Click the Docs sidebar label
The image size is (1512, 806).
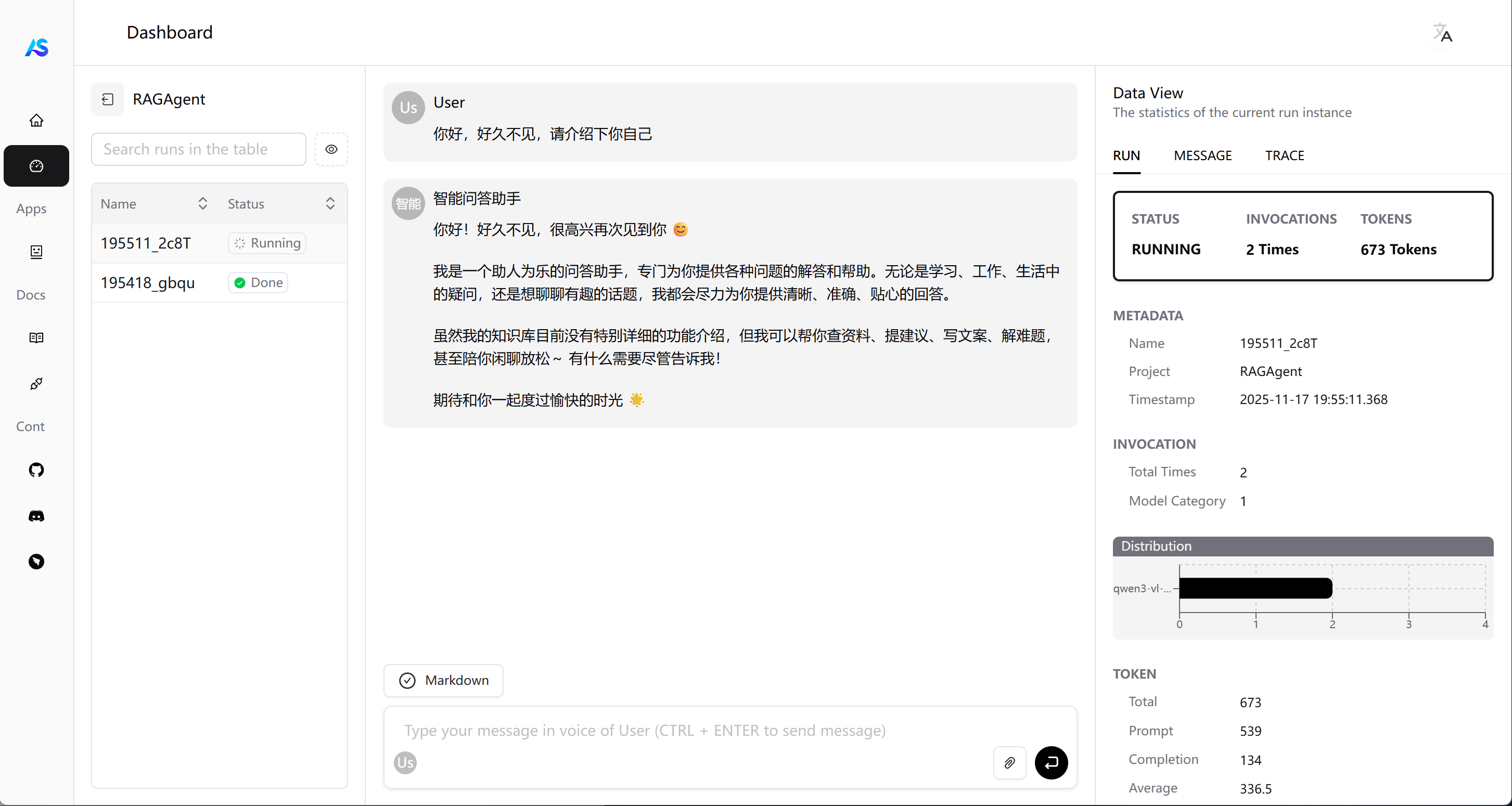31,295
